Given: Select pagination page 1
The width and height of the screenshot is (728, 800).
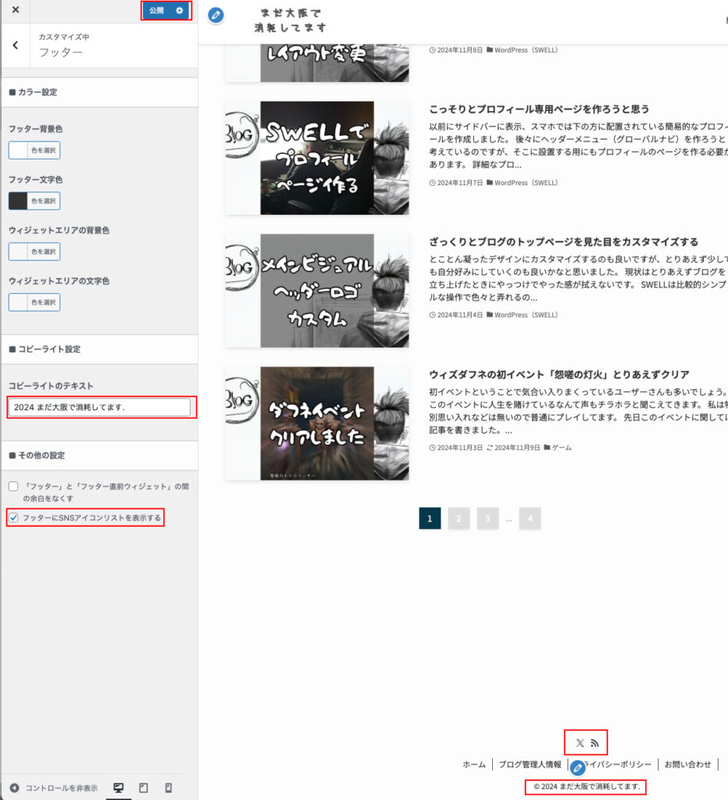Looking at the screenshot, I should (430, 518).
